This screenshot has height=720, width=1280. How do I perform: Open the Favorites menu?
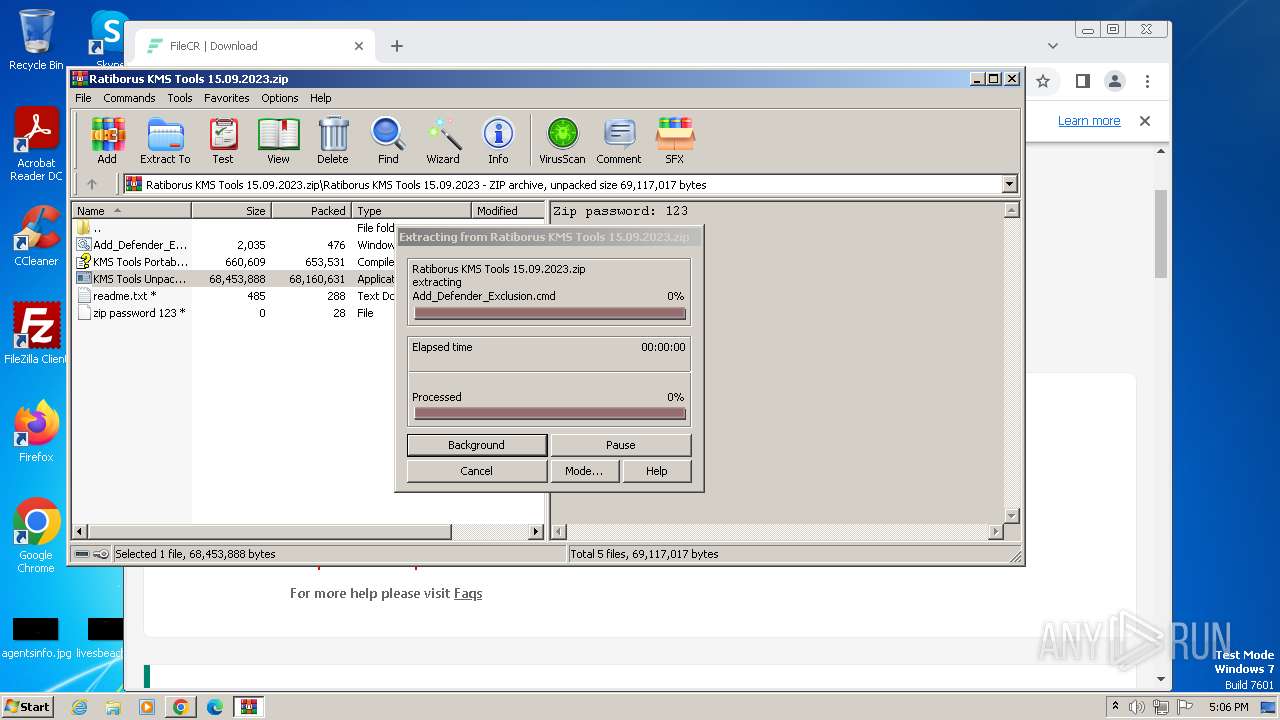pyautogui.click(x=227, y=98)
